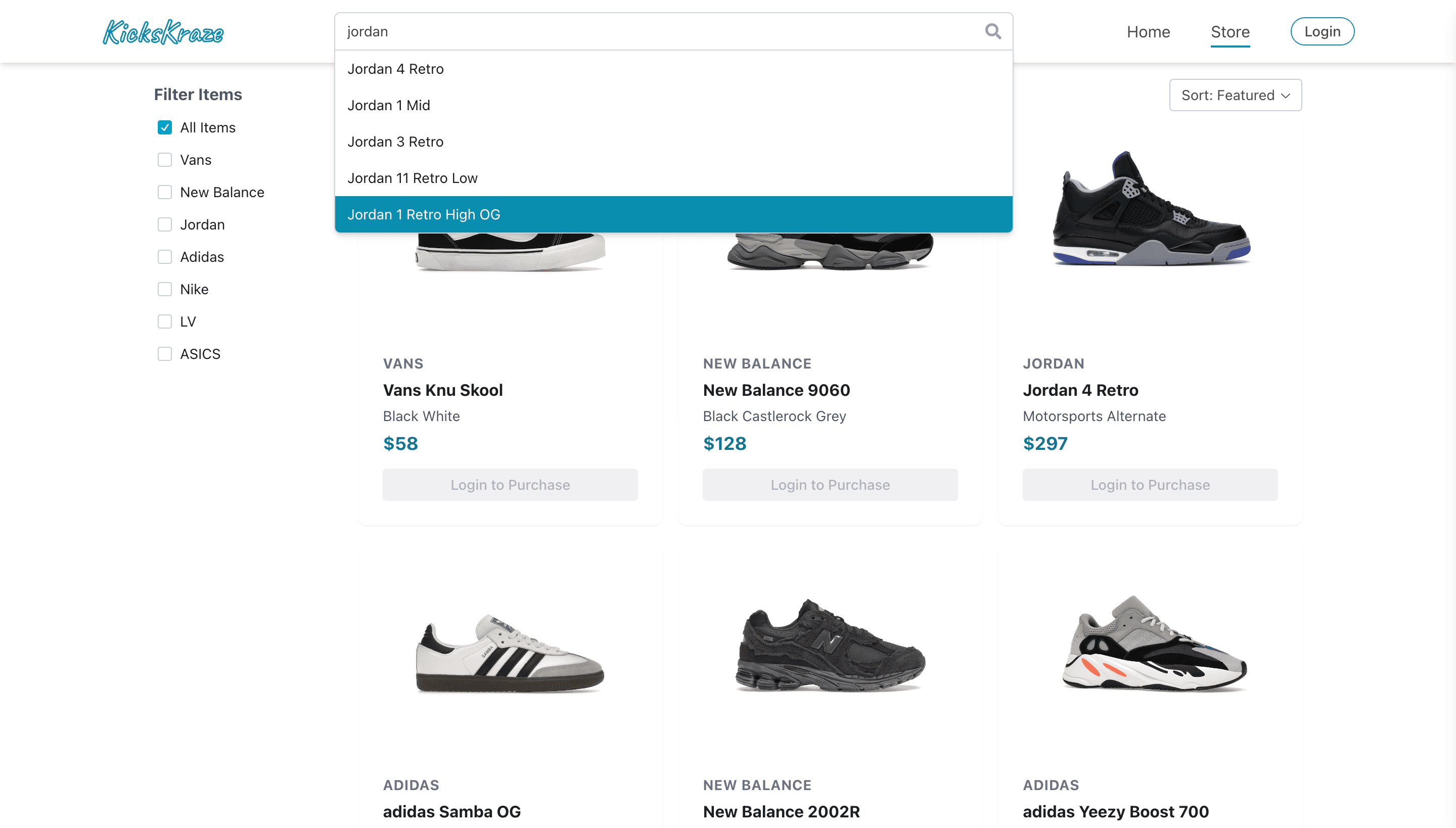Enable the Nike filter
Screen dimensions: 1456x828
[x=164, y=289]
